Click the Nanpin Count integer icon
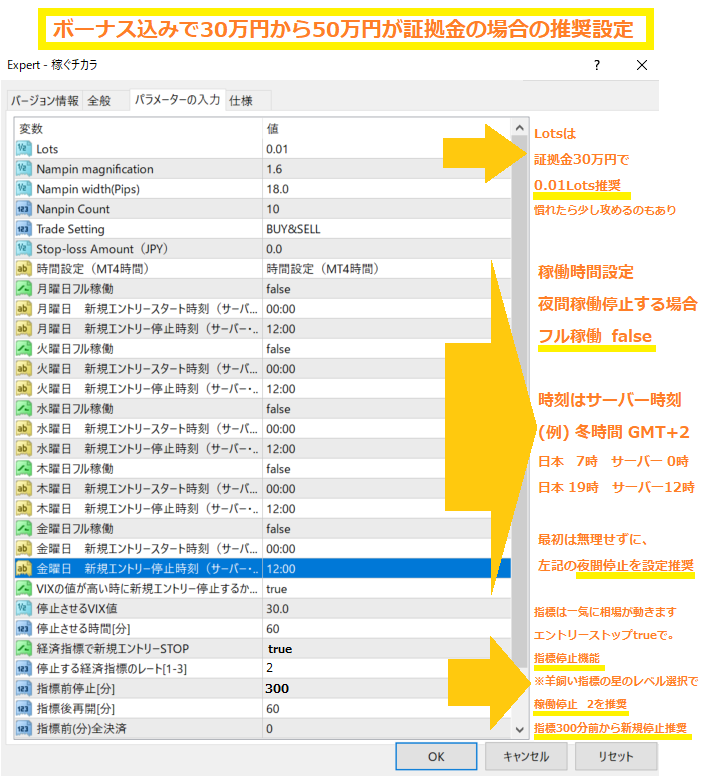This screenshot has height=776, width=707. 25,209
